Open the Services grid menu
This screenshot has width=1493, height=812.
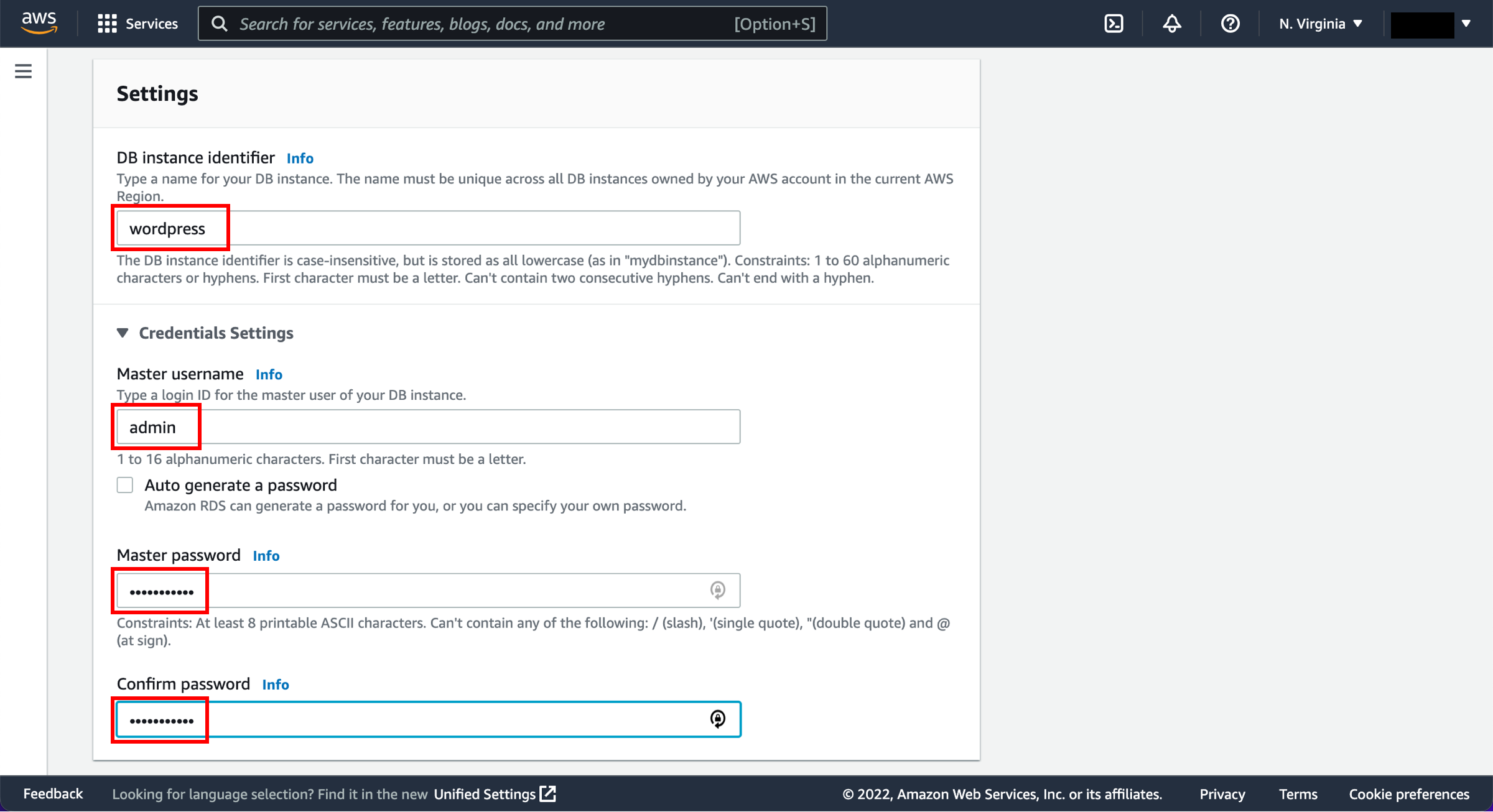click(x=137, y=24)
